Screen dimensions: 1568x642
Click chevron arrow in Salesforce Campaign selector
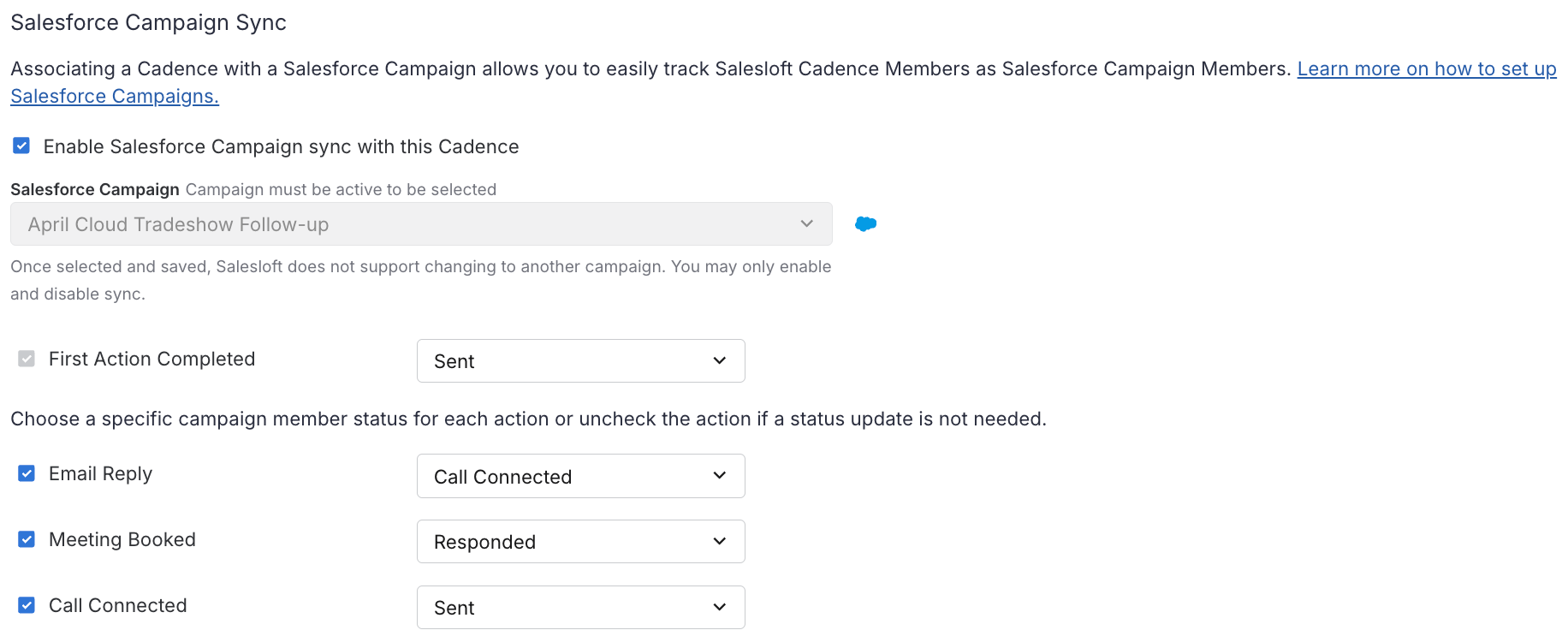click(806, 224)
